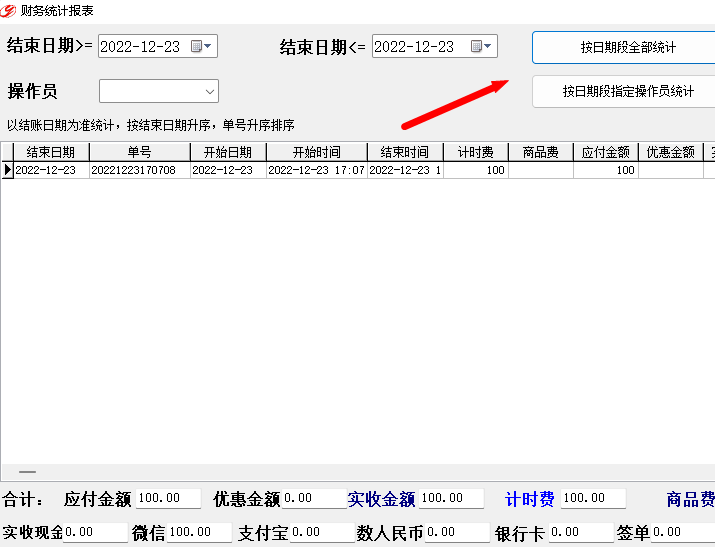Screen dimensions: 715x547
Task: Click the 单号 column header
Action: pyautogui.click(x=140, y=152)
